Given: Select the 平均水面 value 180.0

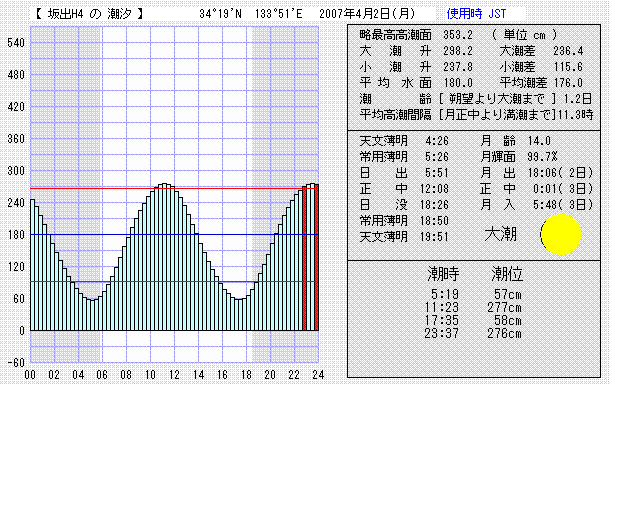Looking at the screenshot, I should [458, 83].
